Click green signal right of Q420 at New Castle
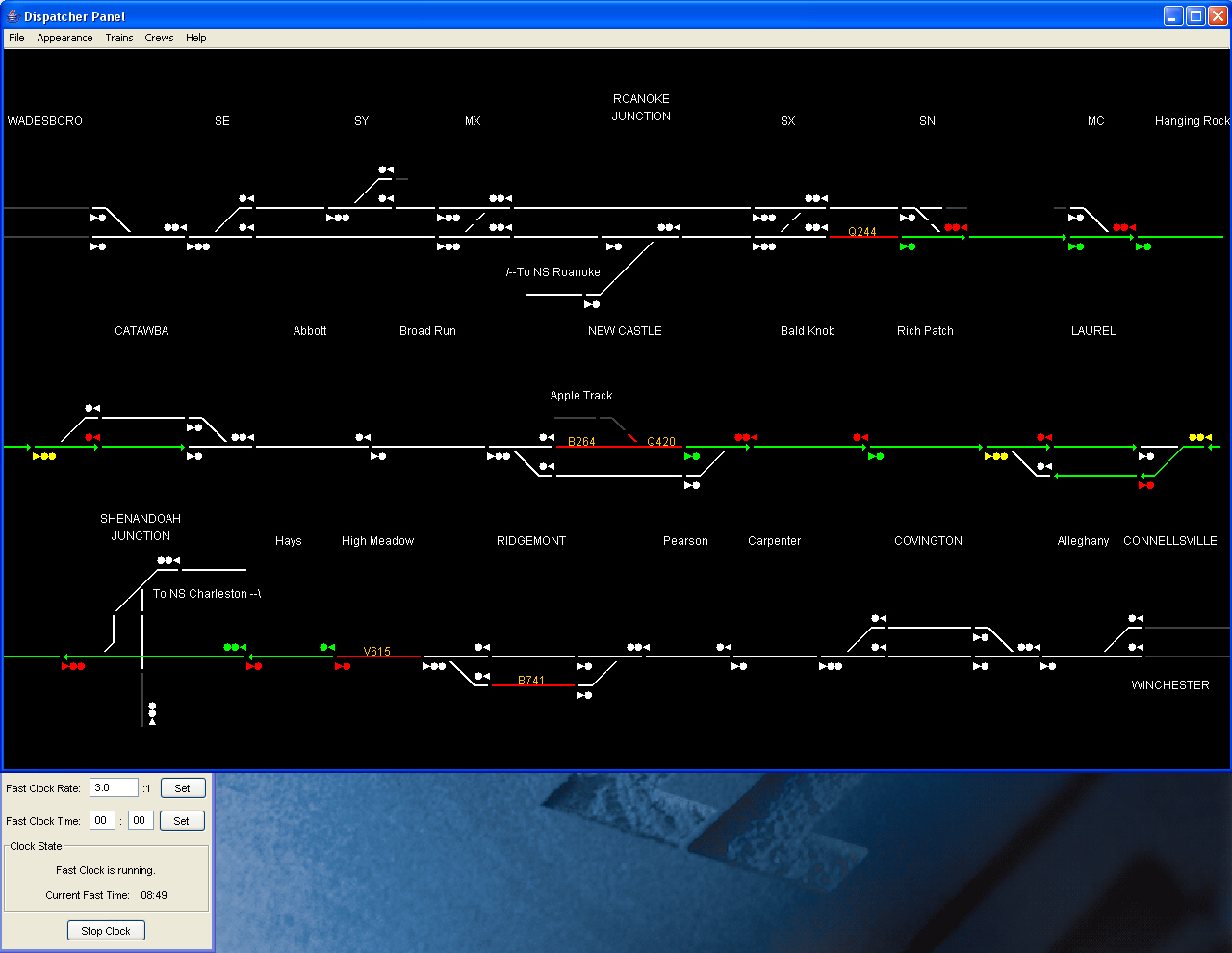Image resolution: width=1232 pixels, height=953 pixels. point(692,456)
